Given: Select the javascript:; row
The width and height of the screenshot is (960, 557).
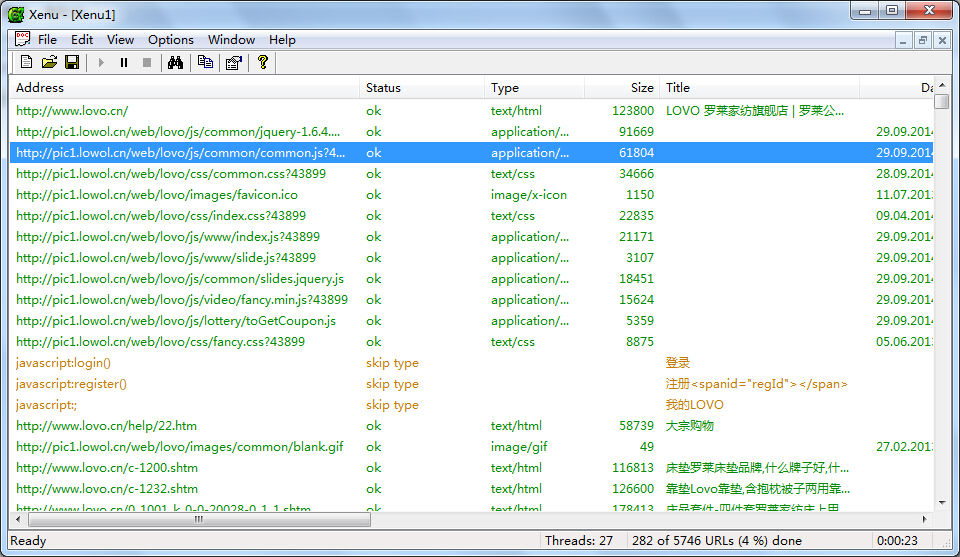Looking at the screenshot, I should coord(471,405).
